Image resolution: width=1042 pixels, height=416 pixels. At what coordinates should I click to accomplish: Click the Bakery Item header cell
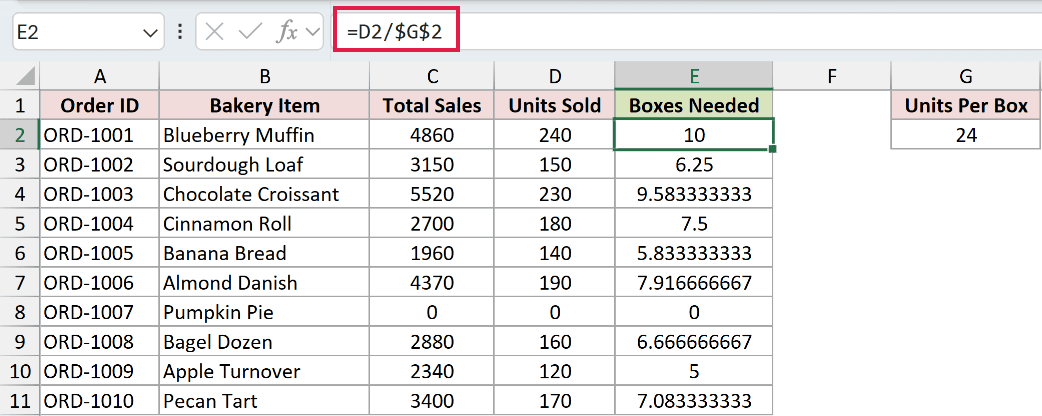(264, 105)
